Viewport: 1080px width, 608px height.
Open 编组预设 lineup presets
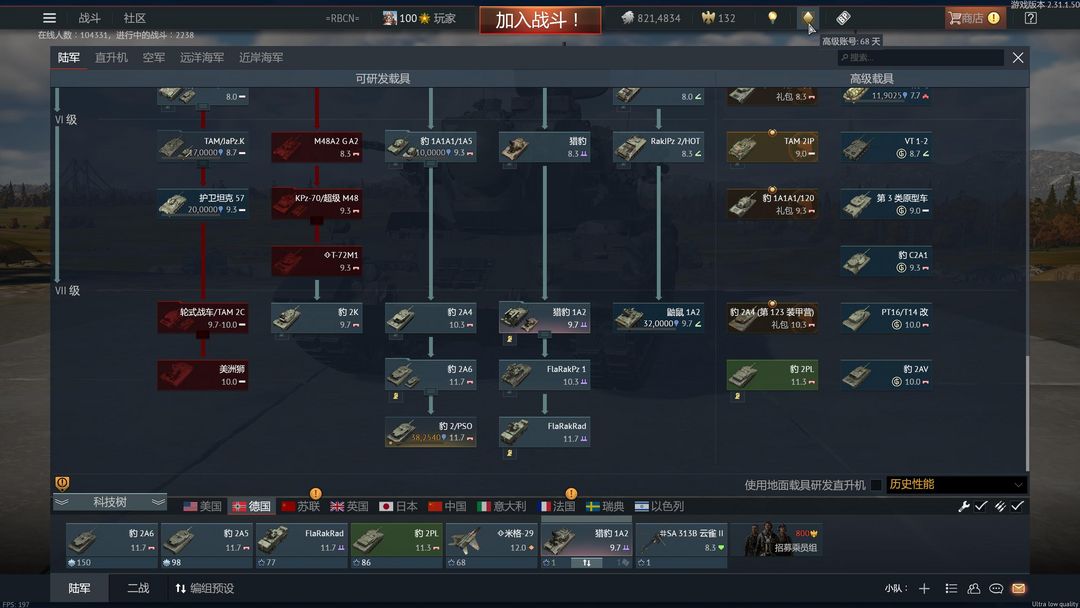pyautogui.click(x=205, y=588)
